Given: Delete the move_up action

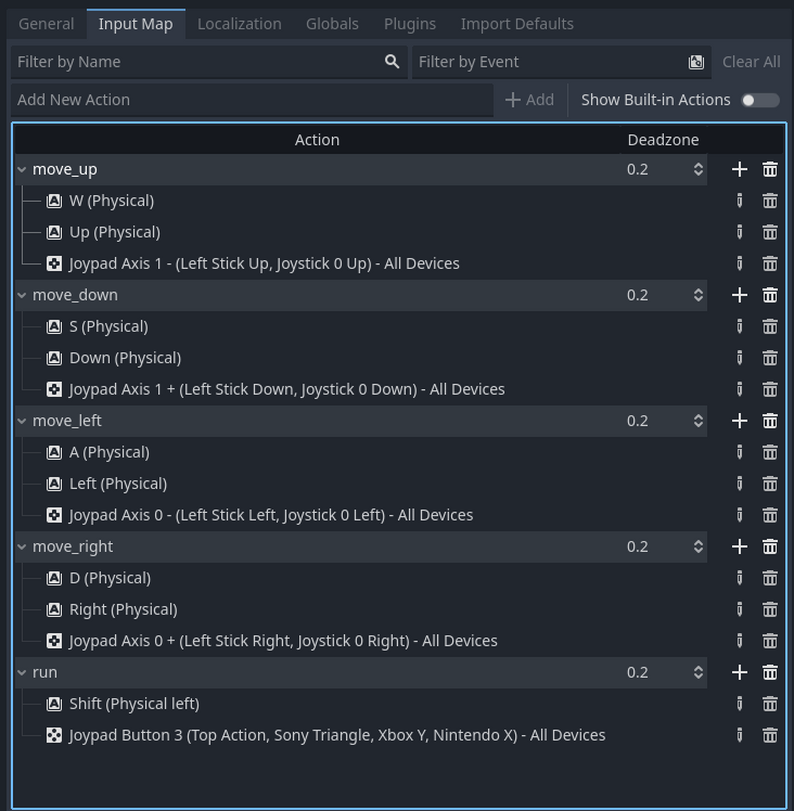Looking at the screenshot, I should tap(770, 169).
